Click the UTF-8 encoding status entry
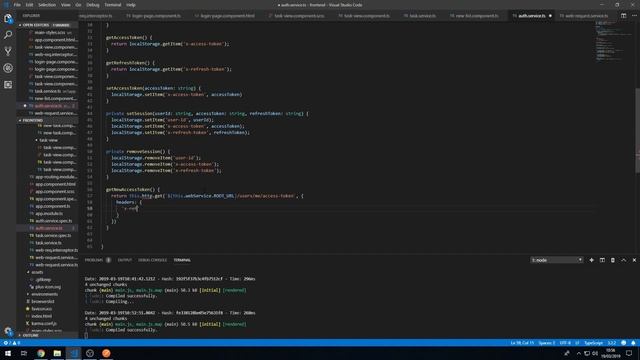640x360 pixels. 565,343
